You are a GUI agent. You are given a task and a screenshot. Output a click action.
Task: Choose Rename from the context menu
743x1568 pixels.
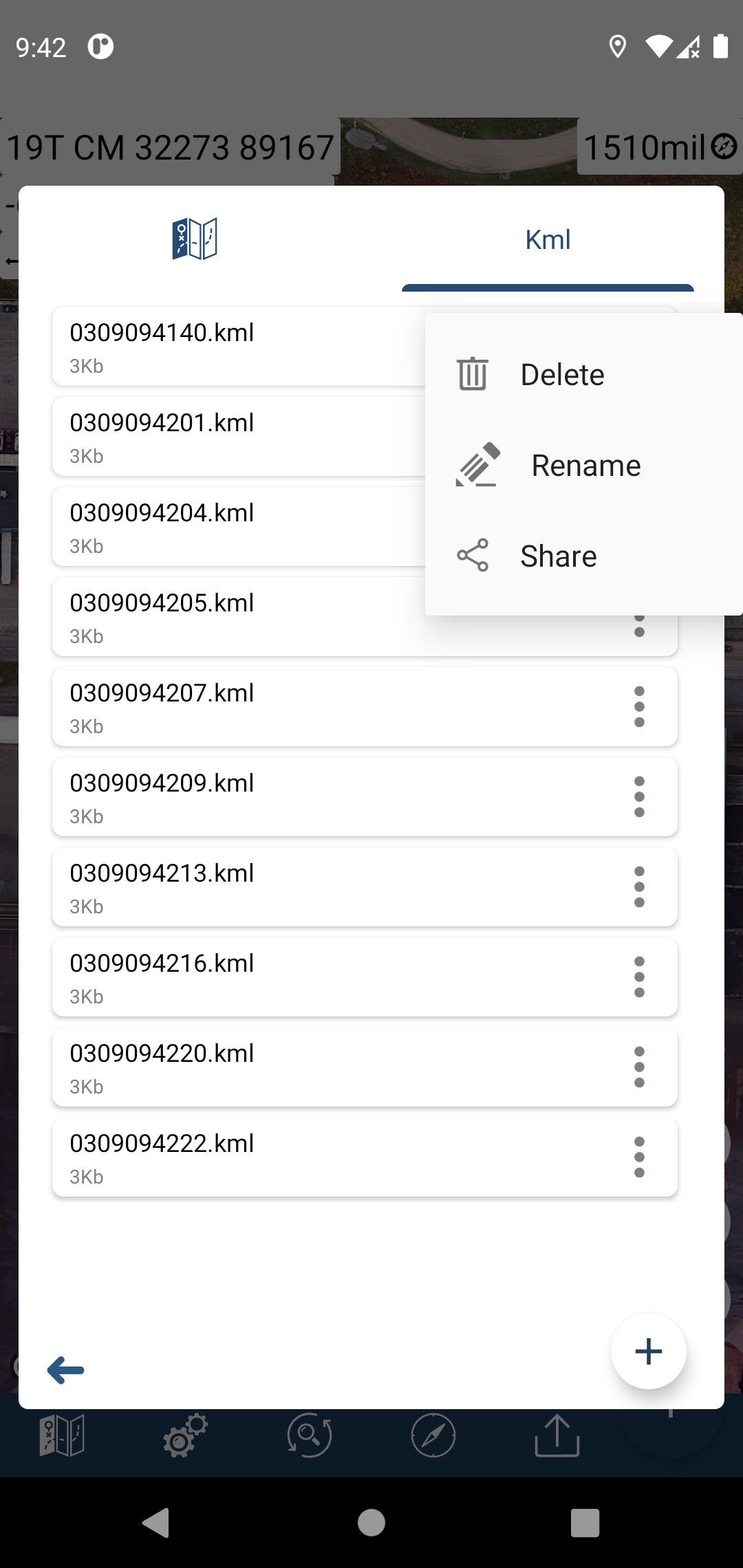coord(585,466)
